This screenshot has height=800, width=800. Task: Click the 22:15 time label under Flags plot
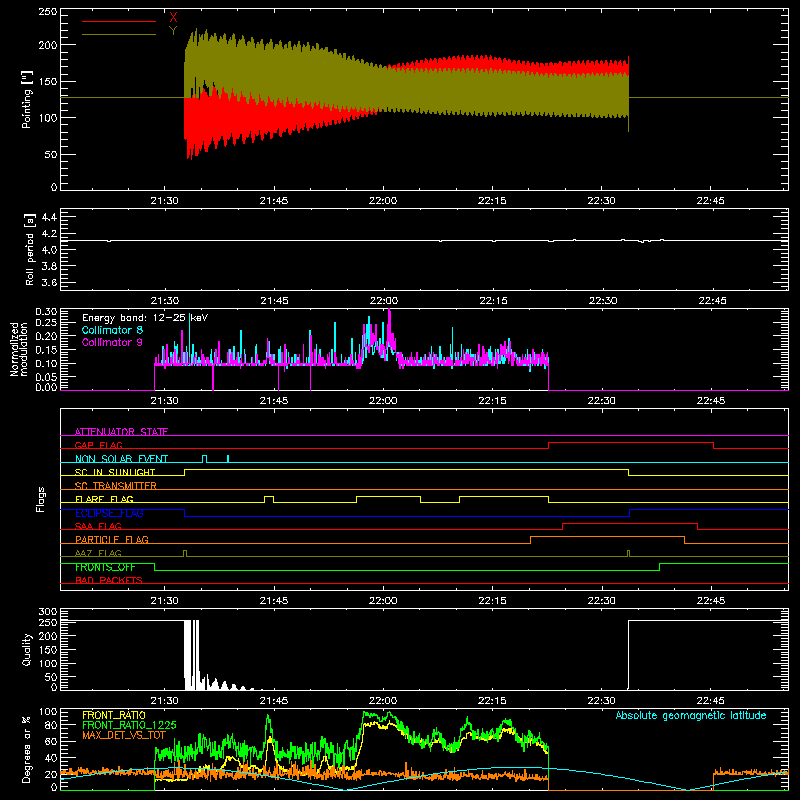point(492,601)
